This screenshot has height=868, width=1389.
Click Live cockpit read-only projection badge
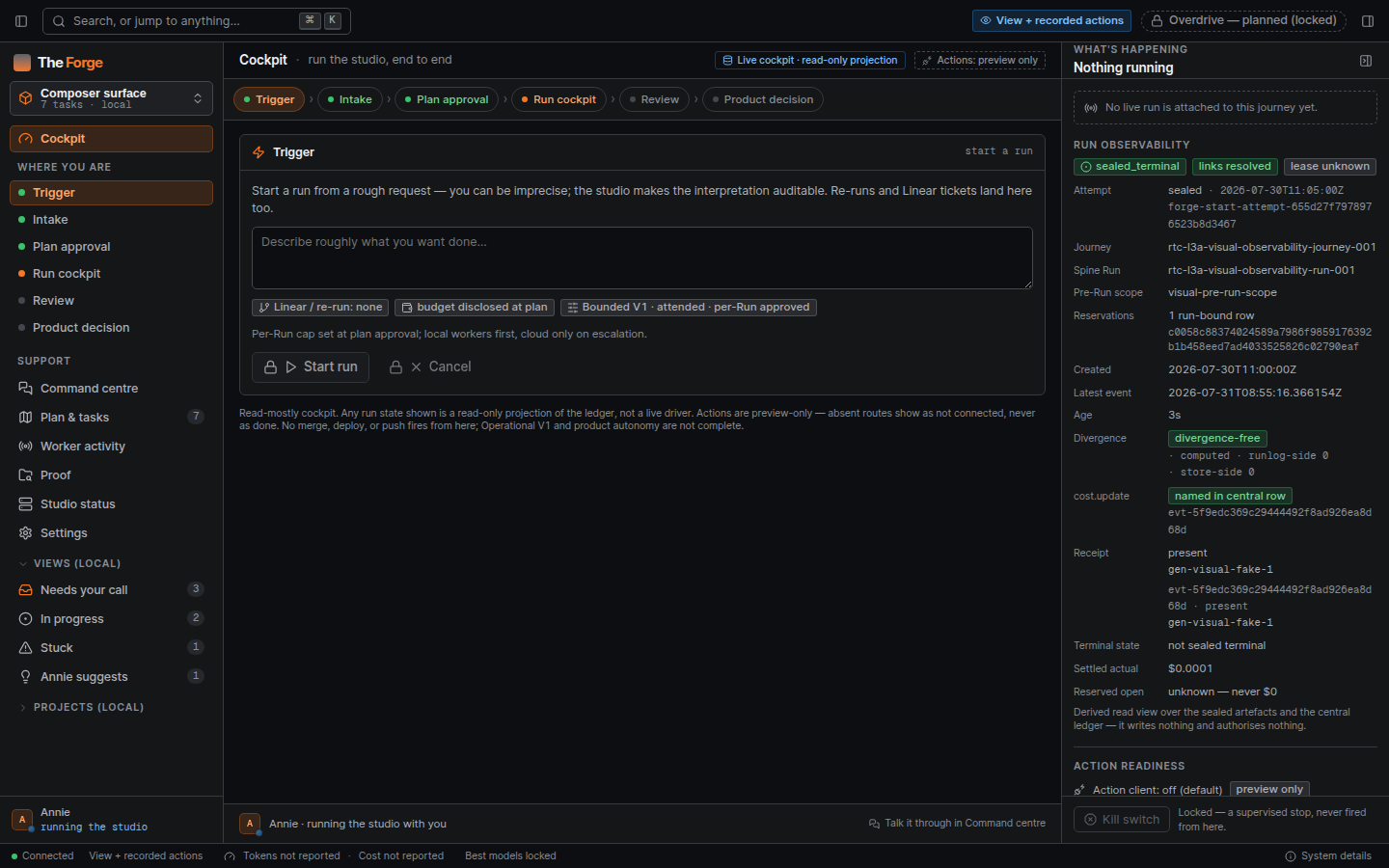(x=810, y=60)
